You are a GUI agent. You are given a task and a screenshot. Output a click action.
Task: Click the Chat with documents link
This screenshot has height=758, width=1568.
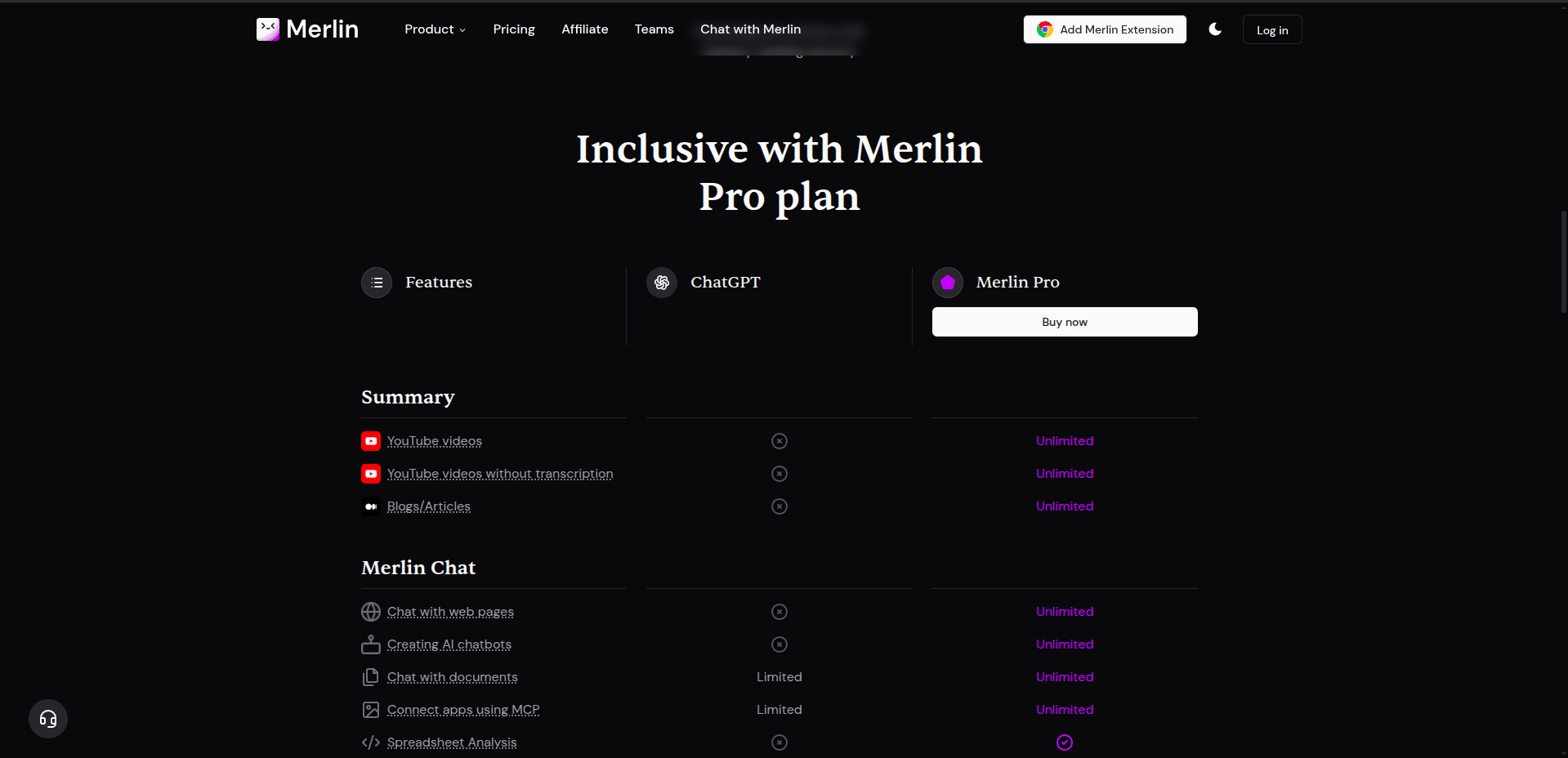(453, 677)
